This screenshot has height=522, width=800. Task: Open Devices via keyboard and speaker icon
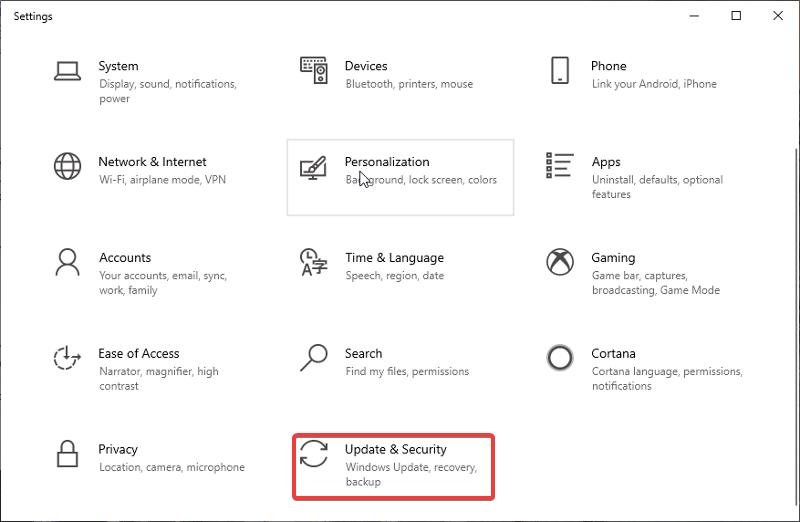[314, 70]
